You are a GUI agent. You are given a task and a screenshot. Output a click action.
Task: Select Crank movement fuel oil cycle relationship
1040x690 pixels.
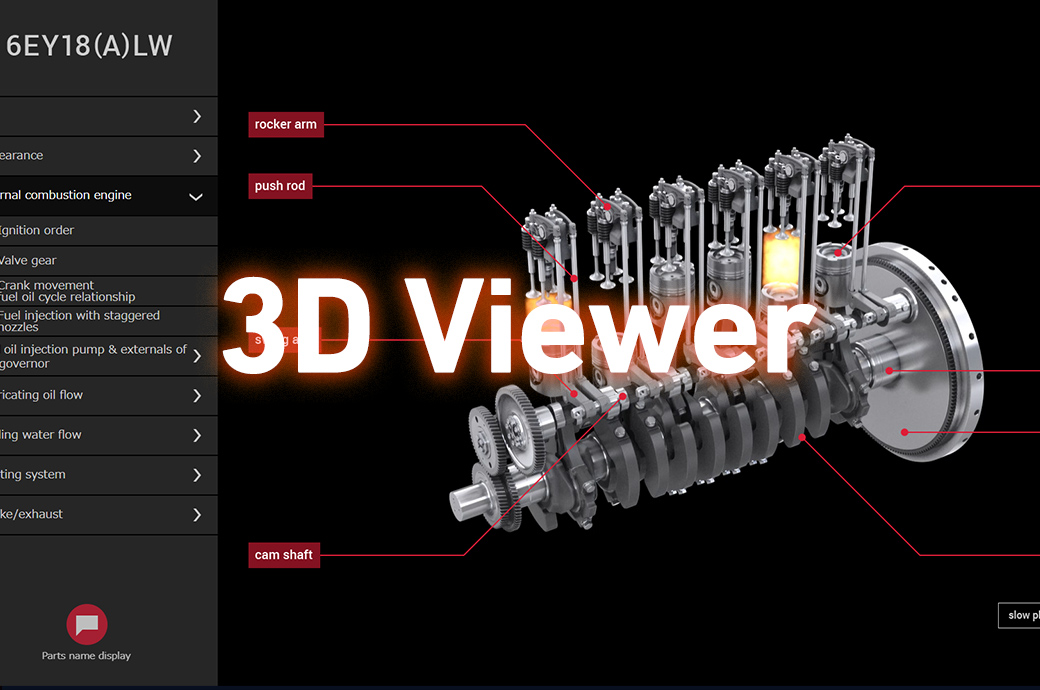[66, 291]
